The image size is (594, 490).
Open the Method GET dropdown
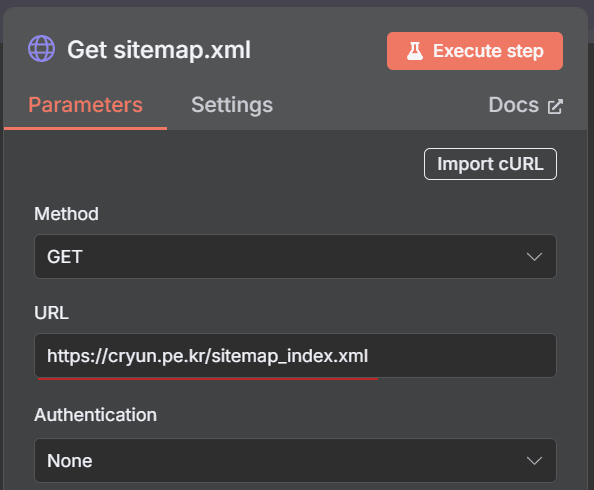pos(295,257)
